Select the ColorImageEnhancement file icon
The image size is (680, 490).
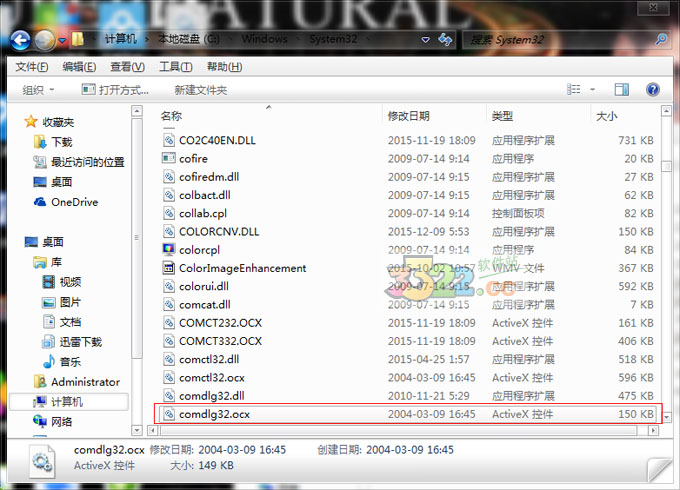pos(169,268)
